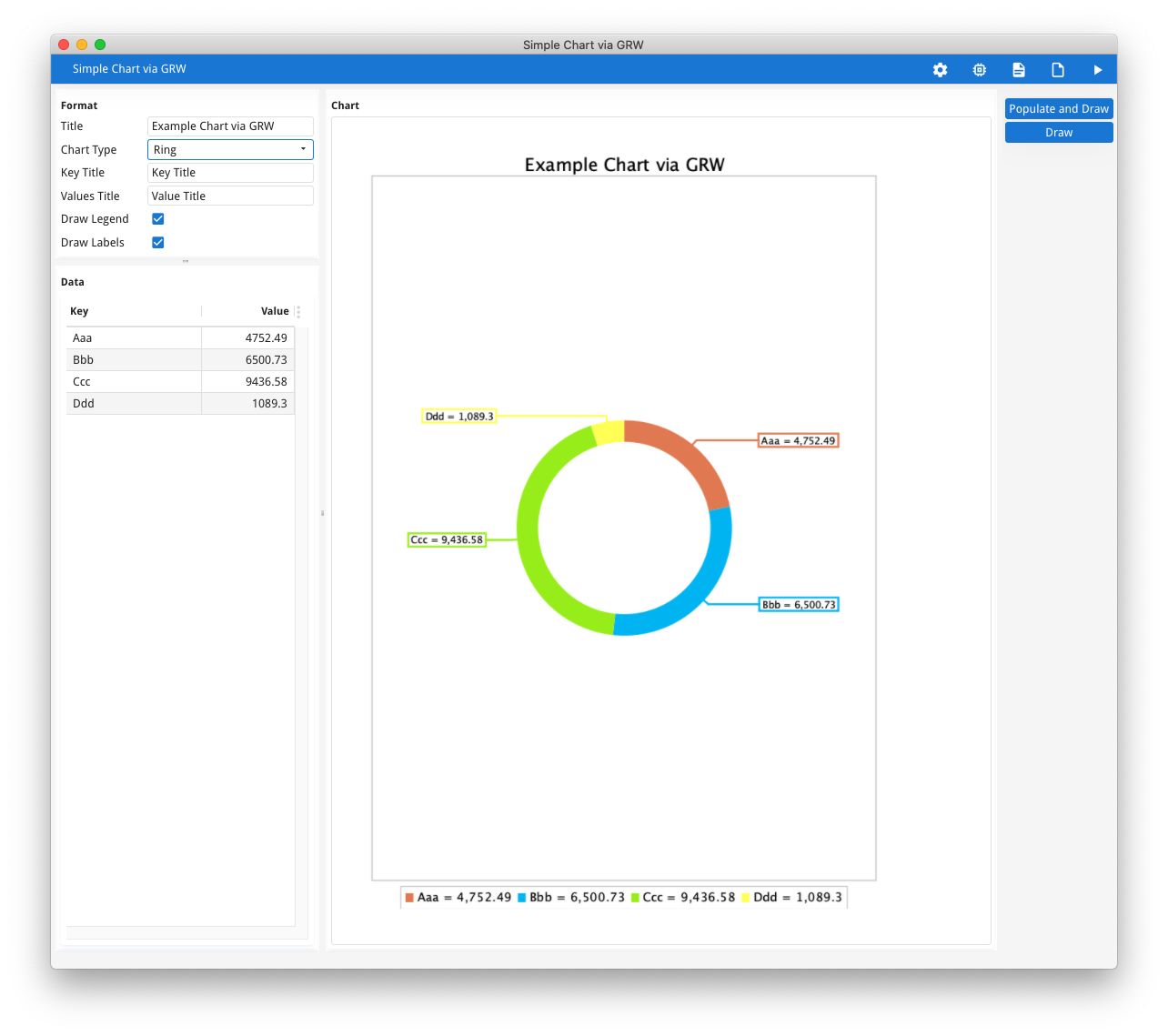Open the Chart Type dropdown
1168x1036 pixels.
tap(230, 149)
